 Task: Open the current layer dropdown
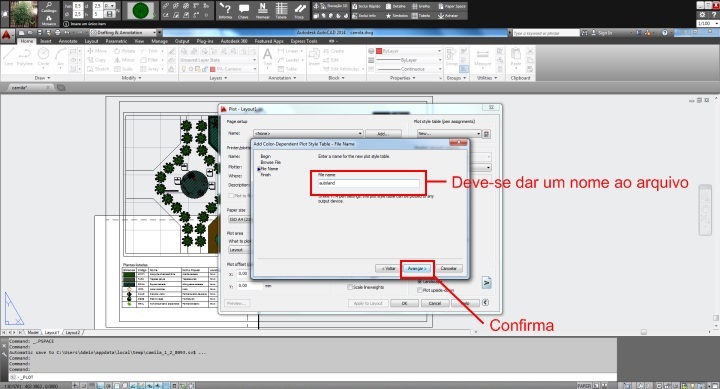[218, 69]
